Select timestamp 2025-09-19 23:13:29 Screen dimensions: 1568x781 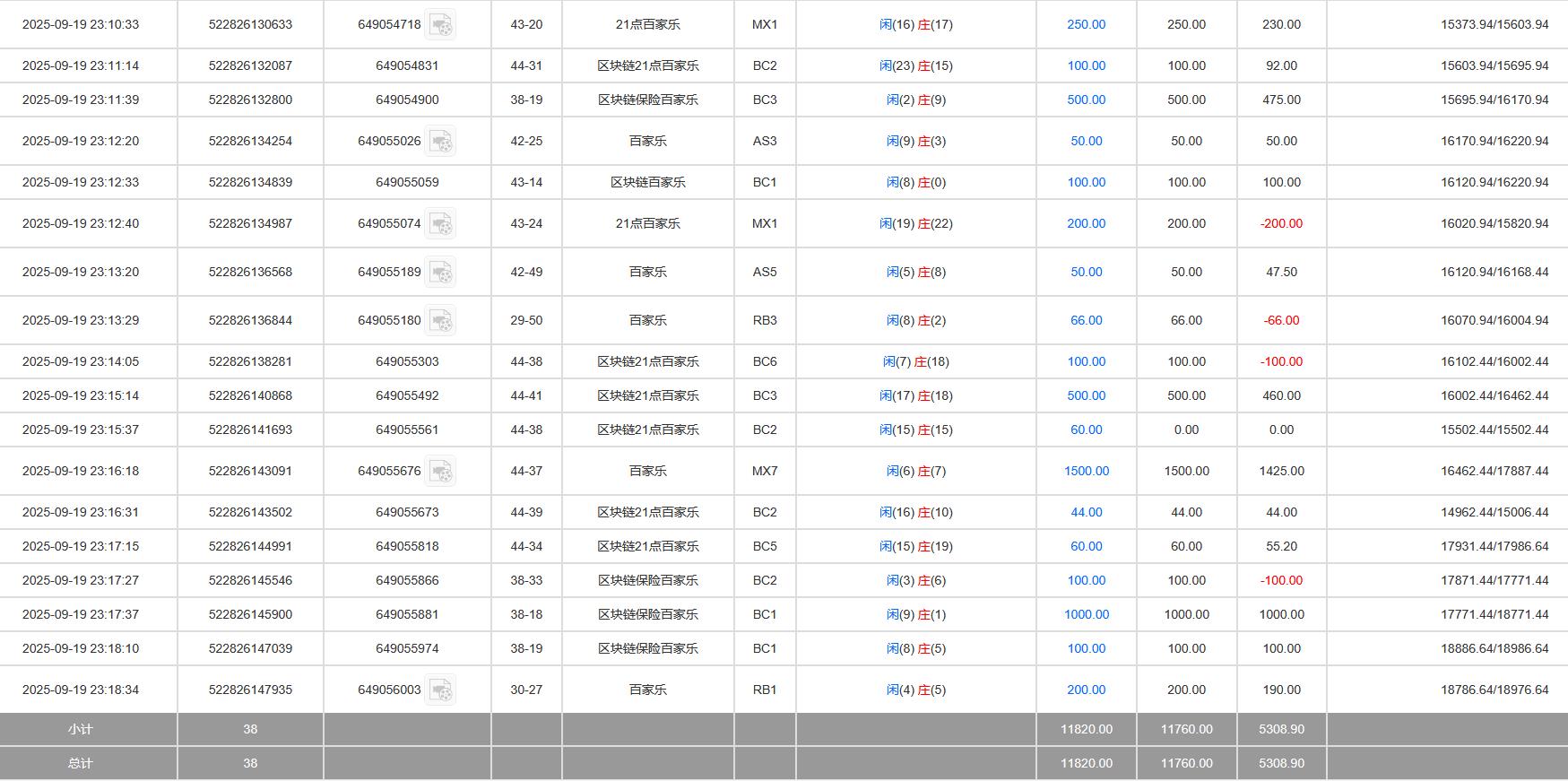[x=81, y=320]
